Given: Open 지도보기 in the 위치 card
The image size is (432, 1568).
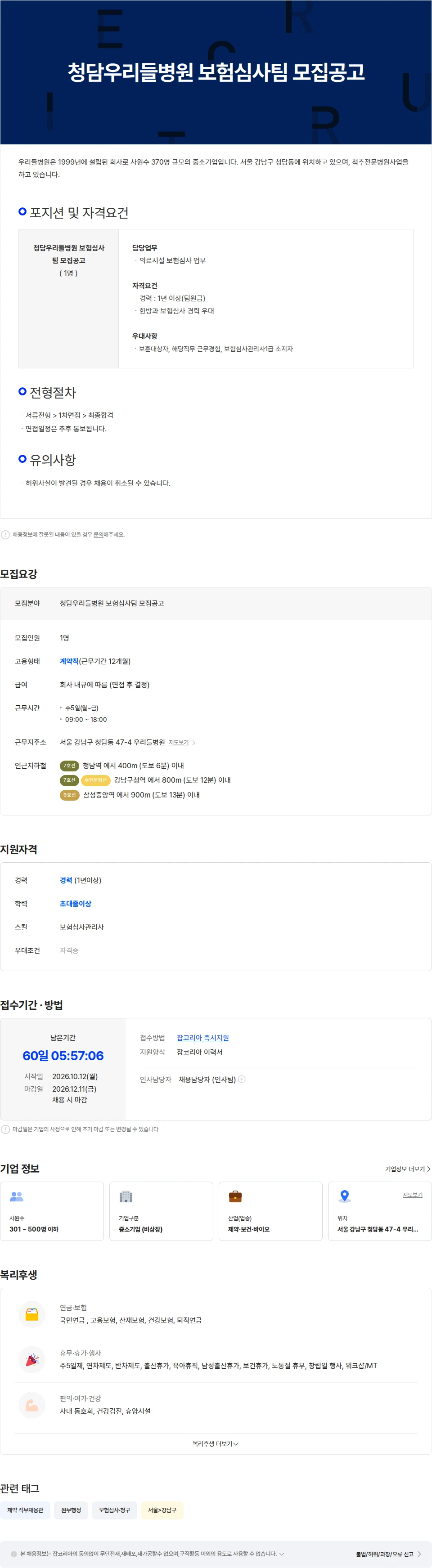Looking at the screenshot, I should coord(413,1195).
